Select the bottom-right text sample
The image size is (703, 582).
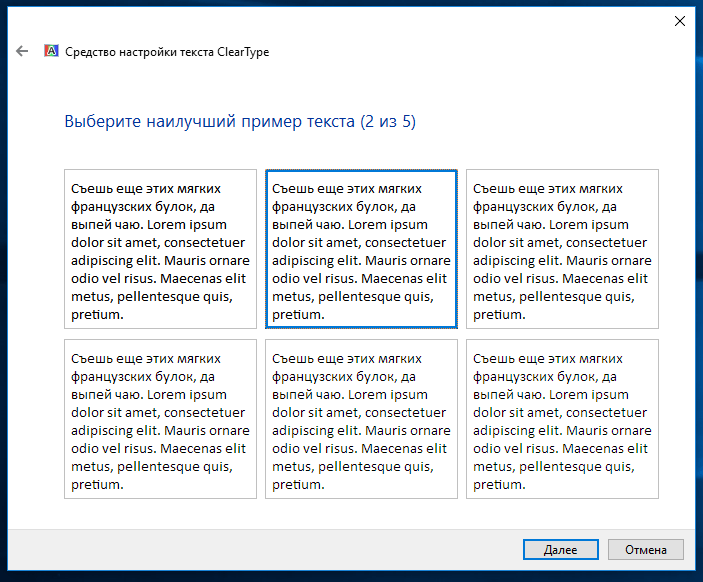(562, 419)
